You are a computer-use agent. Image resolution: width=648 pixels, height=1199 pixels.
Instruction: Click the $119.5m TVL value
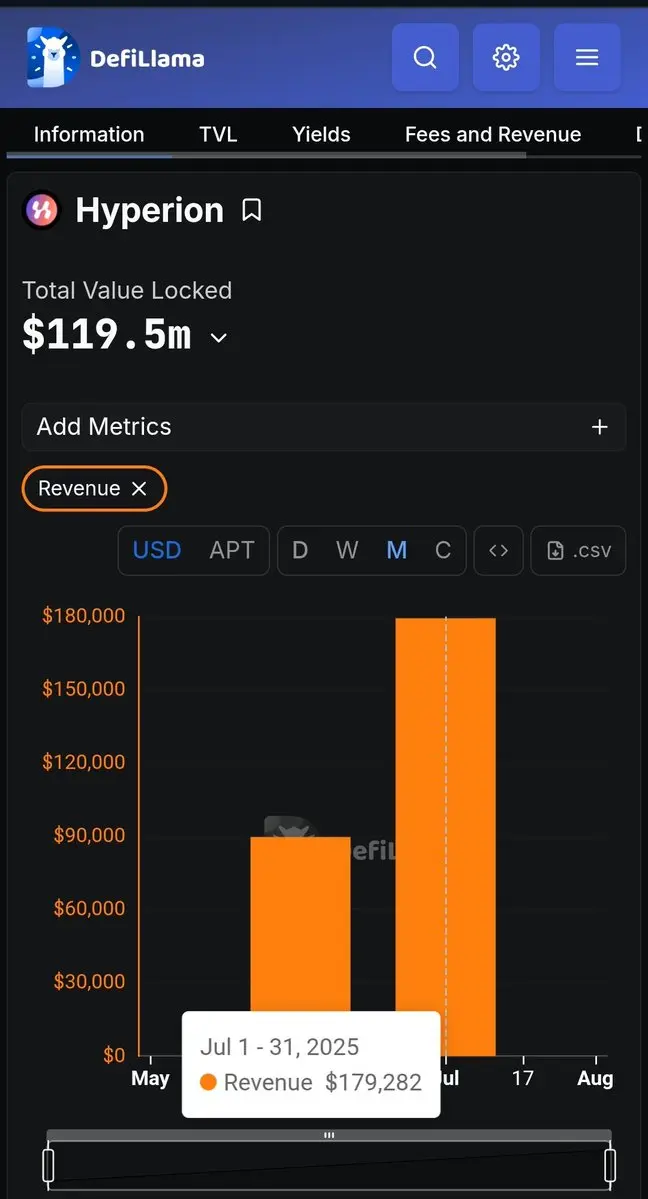tap(106, 335)
